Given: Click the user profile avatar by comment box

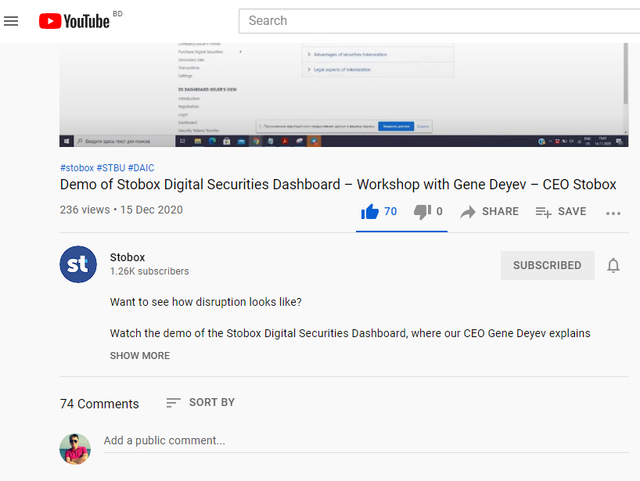Looking at the screenshot, I should click(x=75, y=449).
